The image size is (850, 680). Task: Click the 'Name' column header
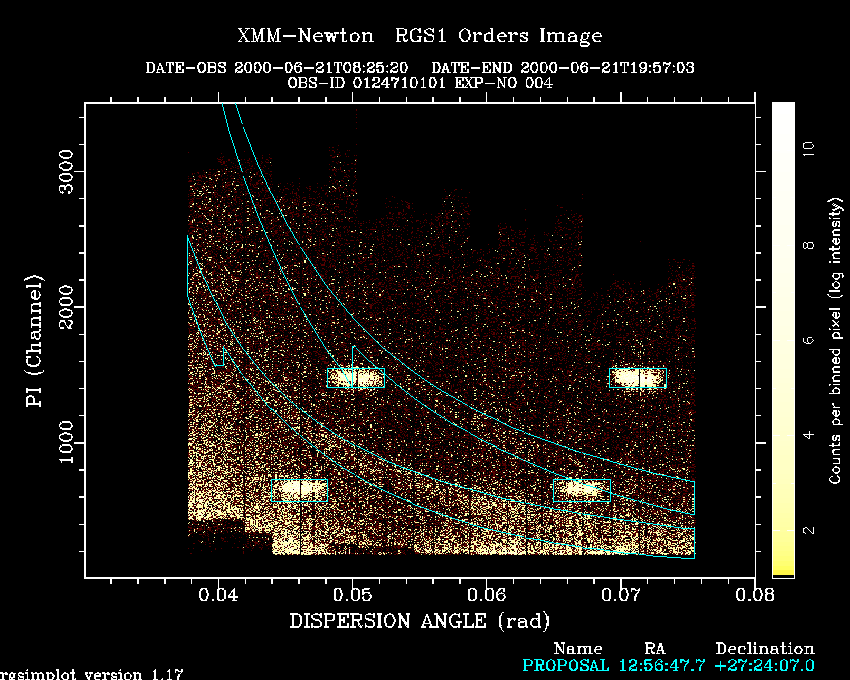(x=578, y=649)
